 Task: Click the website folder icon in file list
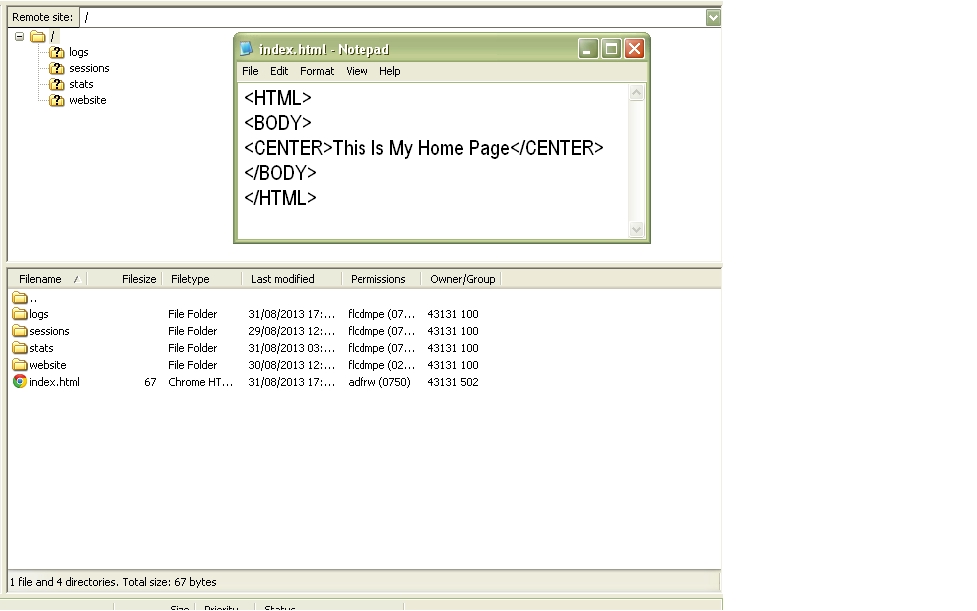tap(20, 365)
